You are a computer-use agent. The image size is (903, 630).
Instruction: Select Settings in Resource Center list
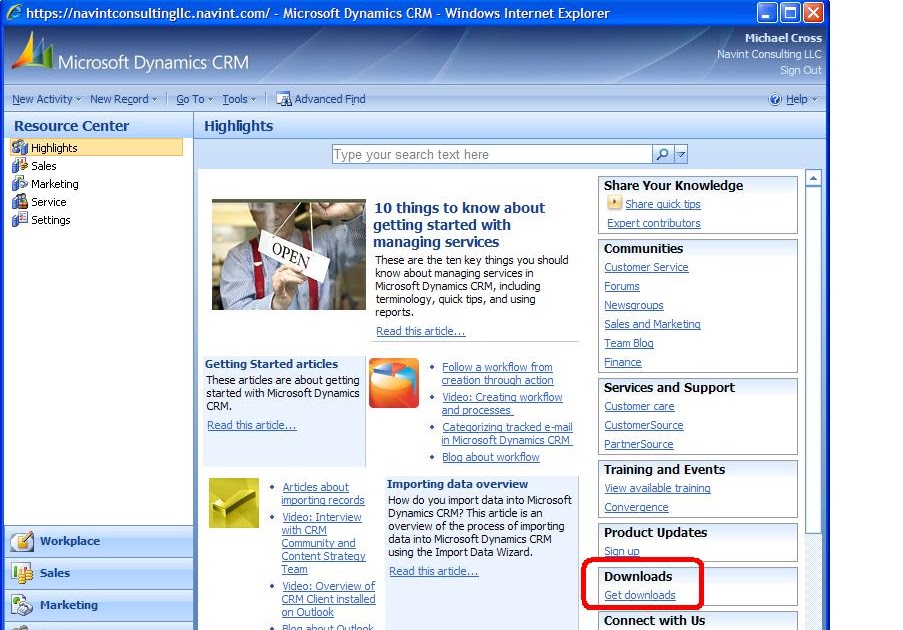click(51, 220)
